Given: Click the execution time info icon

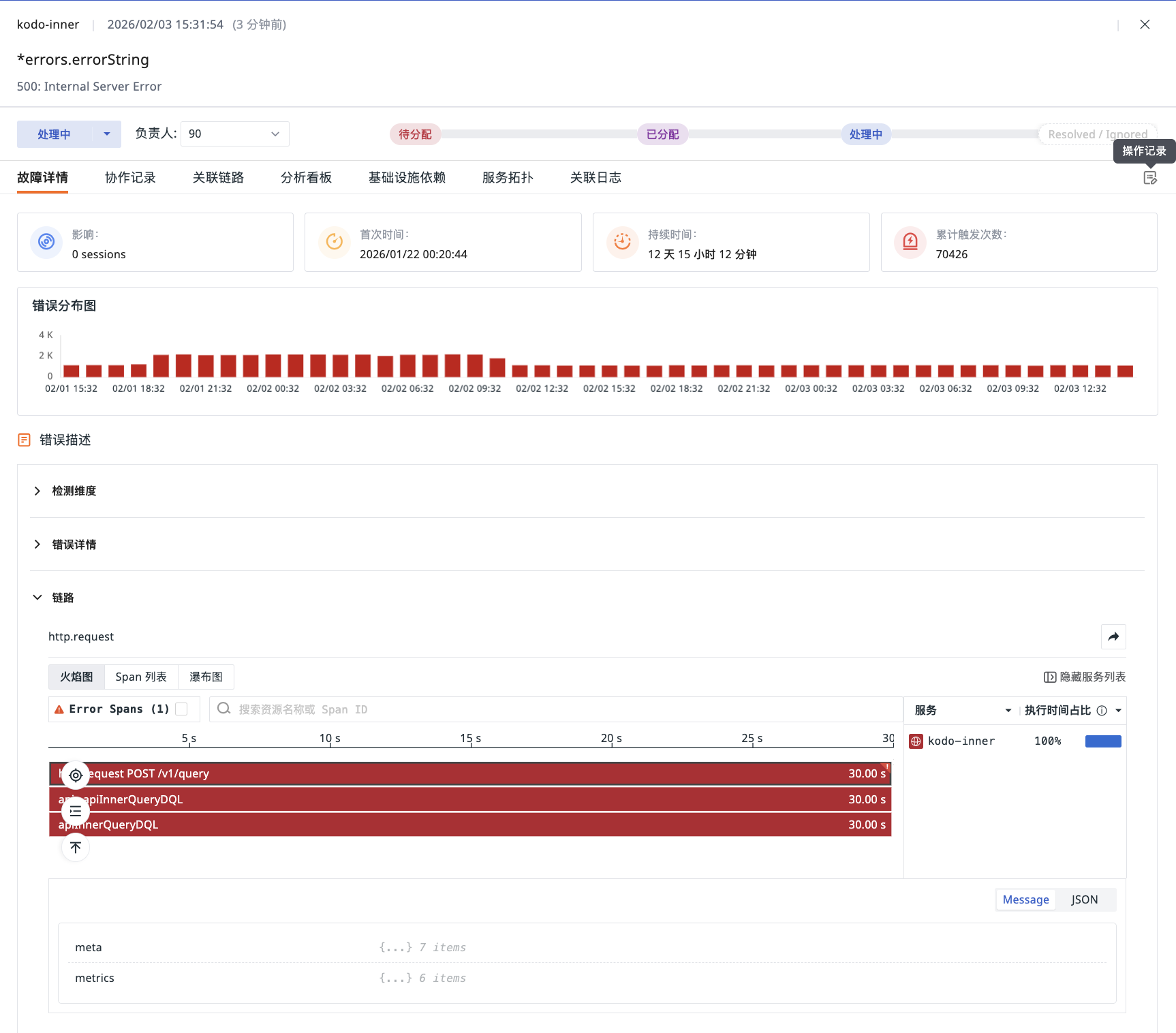Looking at the screenshot, I should click(x=1102, y=711).
